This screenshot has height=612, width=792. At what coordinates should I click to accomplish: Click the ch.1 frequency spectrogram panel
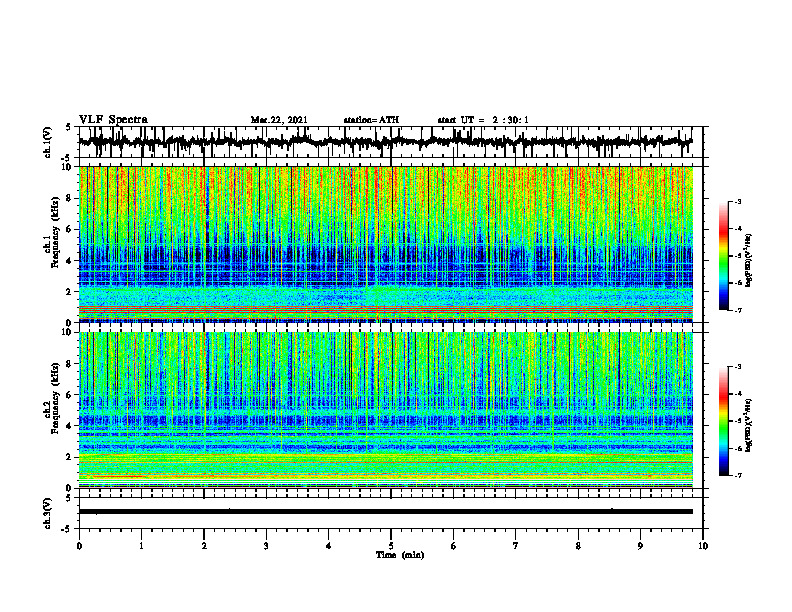coord(386,244)
